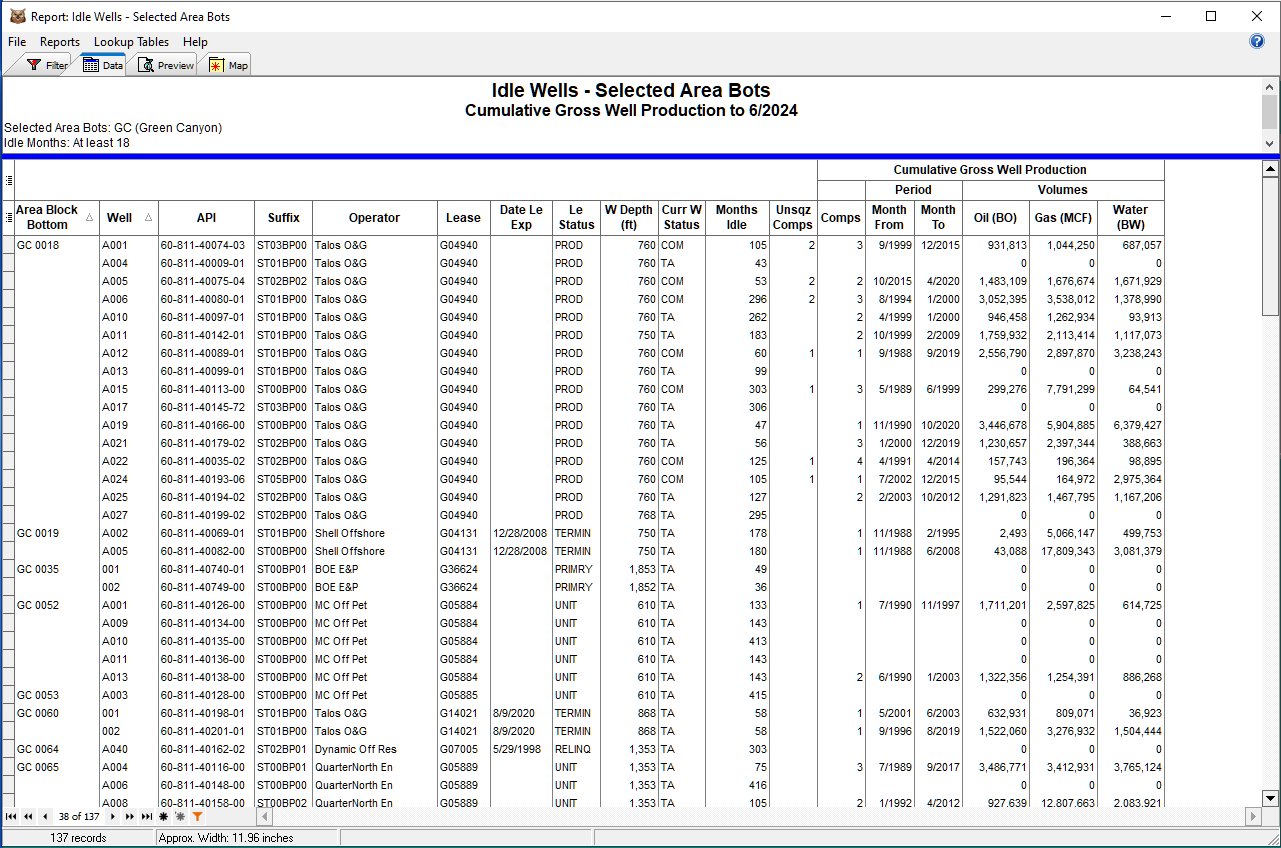Screen dimensions: 1281x848
Task: Click the horizontal scrollbar right arrow
Action: pos(1253,817)
